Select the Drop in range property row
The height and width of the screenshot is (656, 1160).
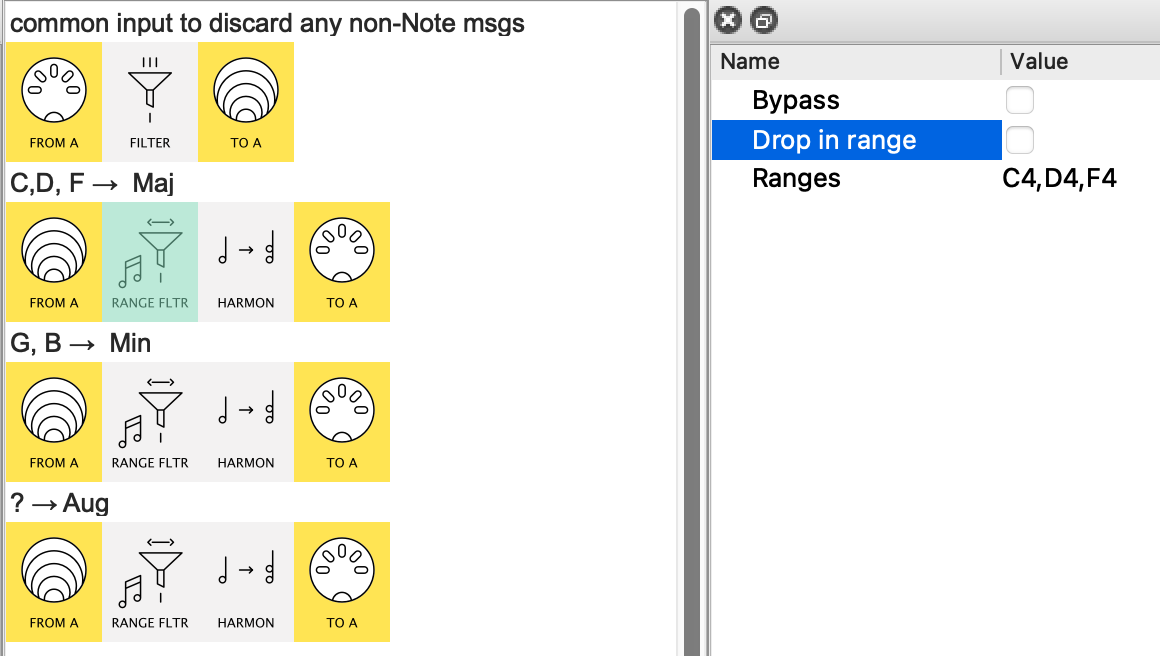834,140
